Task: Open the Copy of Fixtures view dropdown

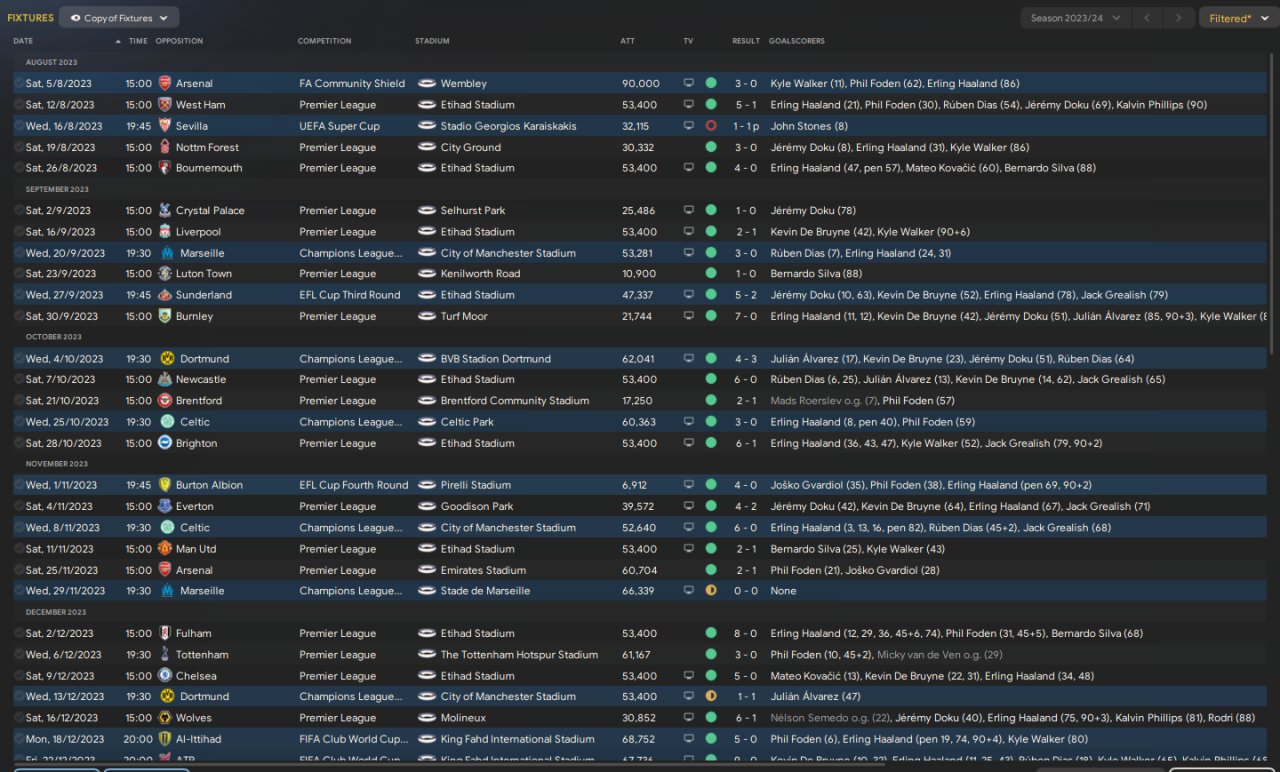Action: coord(119,18)
